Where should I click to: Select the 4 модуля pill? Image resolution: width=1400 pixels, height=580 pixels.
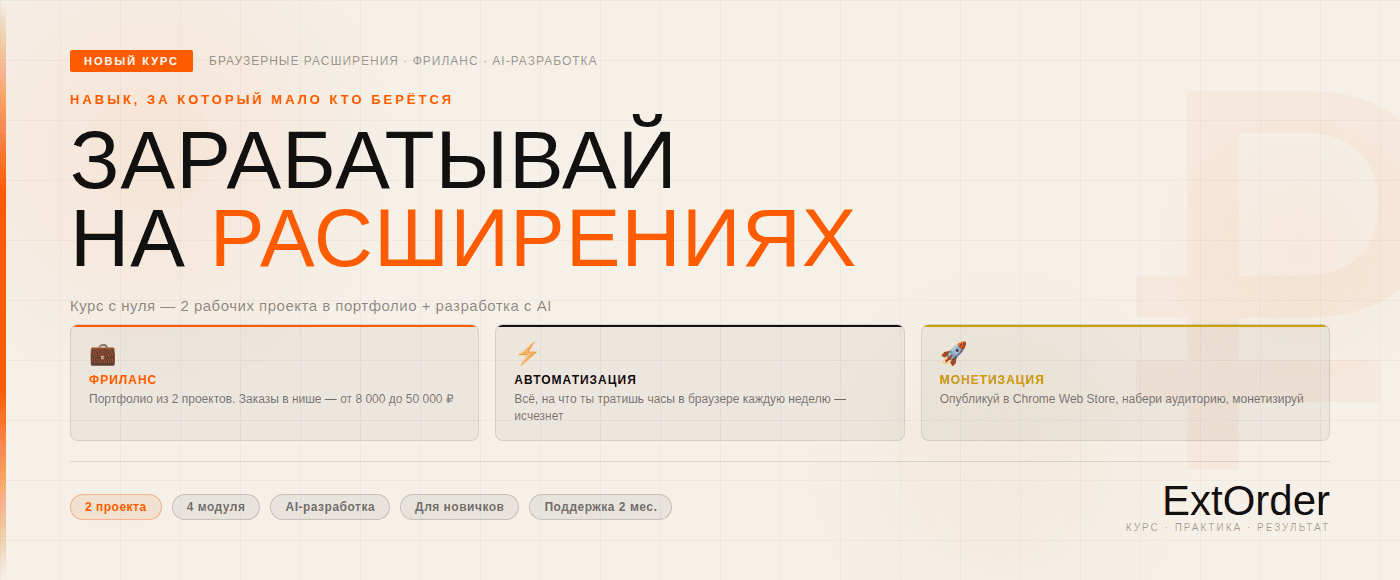coord(216,507)
